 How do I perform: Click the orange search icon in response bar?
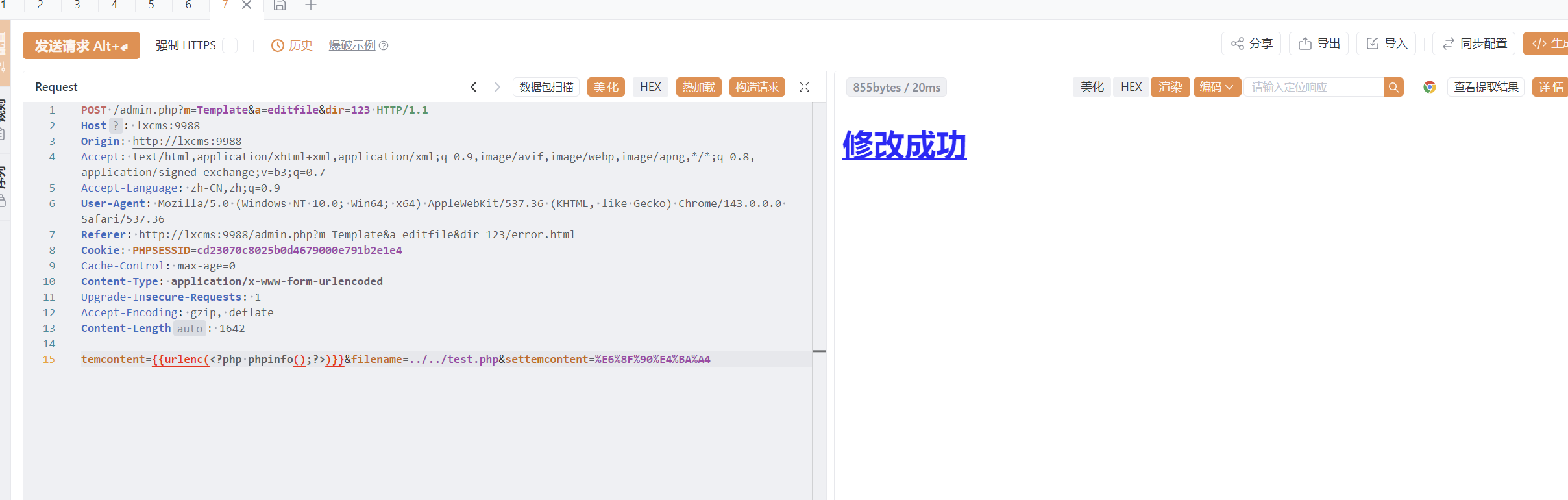[1393, 87]
